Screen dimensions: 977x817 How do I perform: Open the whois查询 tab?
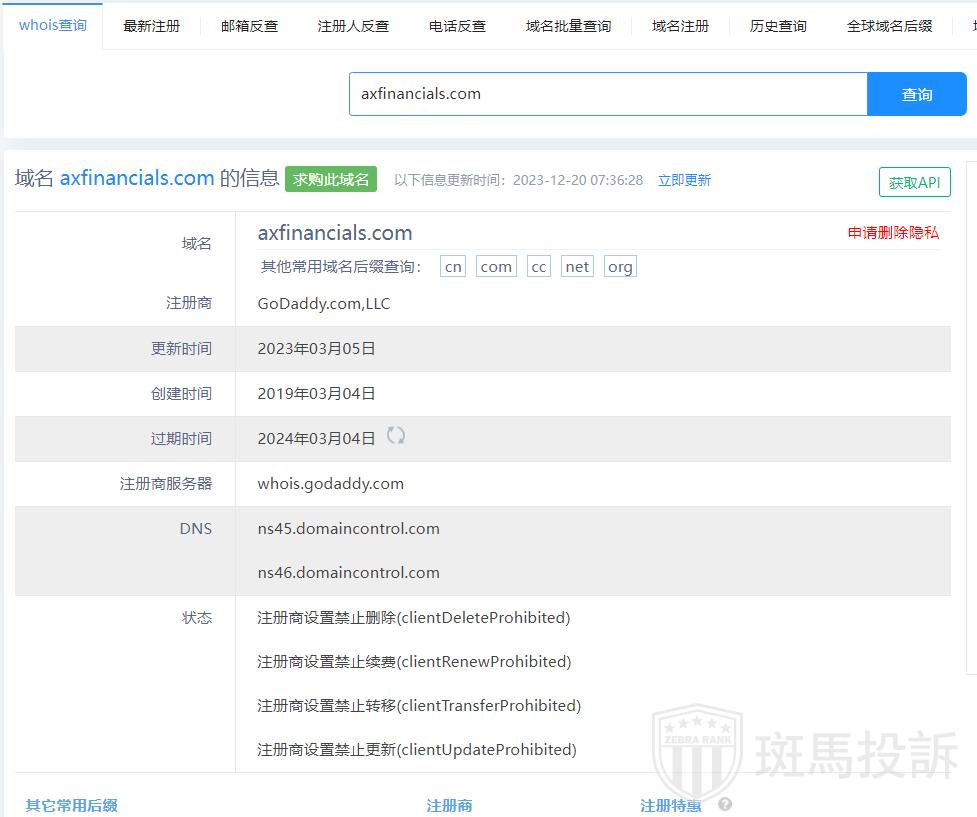coord(53,25)
